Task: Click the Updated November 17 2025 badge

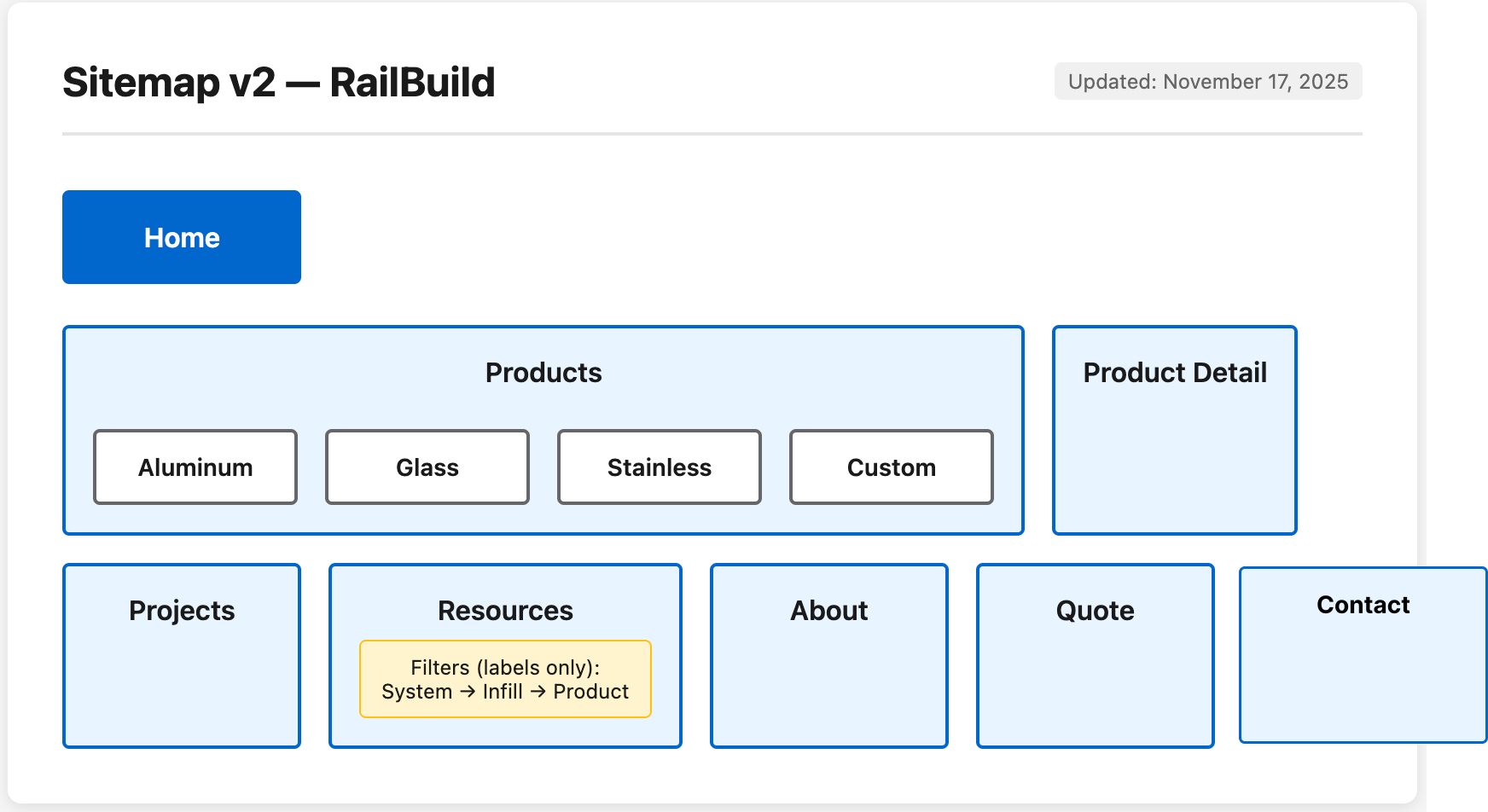Action: pyautogui.click(x=1208, y=82)
